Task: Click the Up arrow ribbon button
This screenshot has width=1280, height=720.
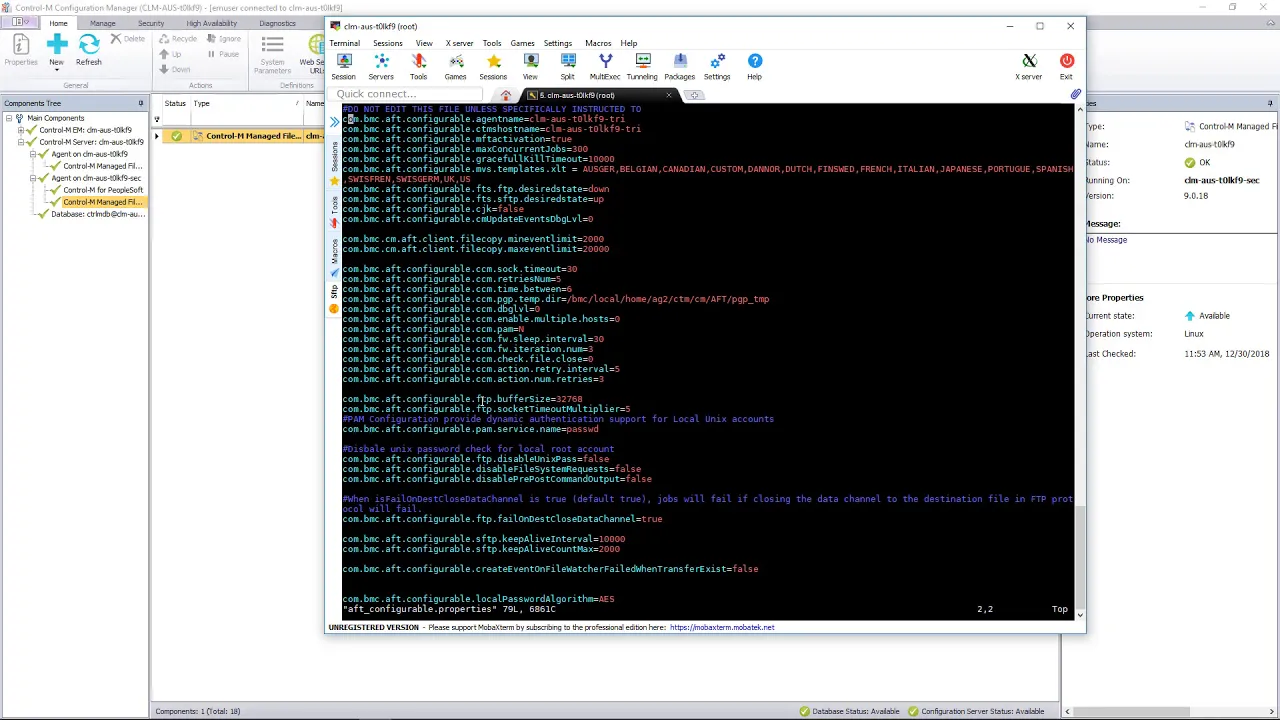Action: click(x=170, y=54)
